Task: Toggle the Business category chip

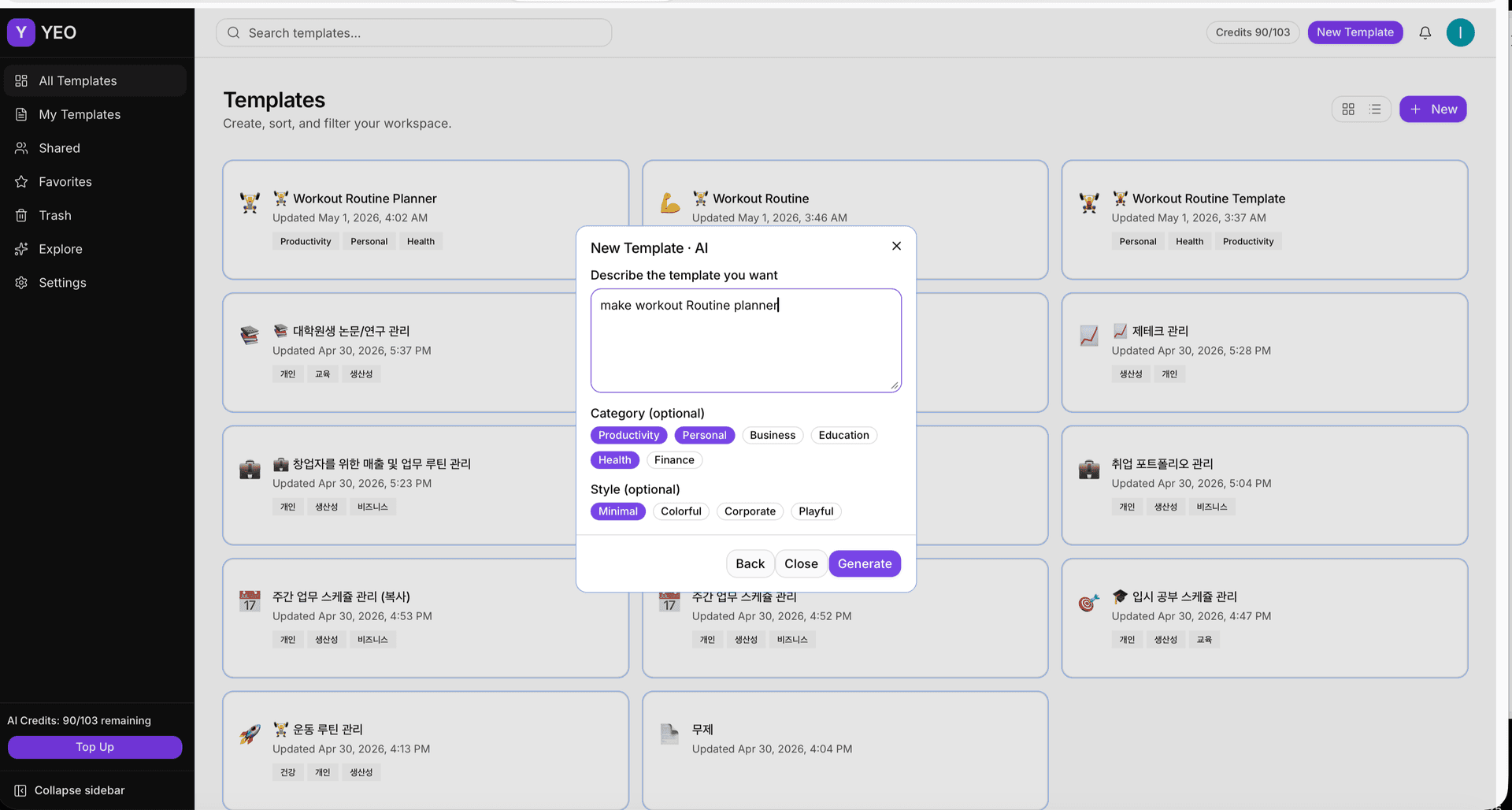Action: [x=773, y=435]
